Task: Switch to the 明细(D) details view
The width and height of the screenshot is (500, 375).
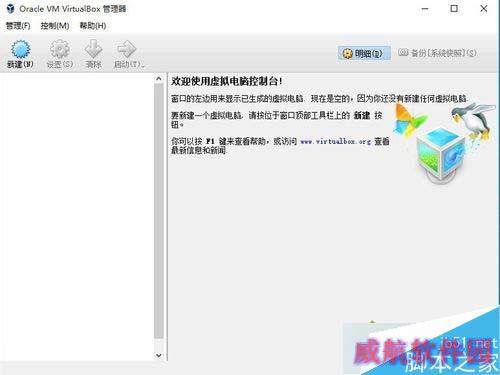Action: [364, 53]
